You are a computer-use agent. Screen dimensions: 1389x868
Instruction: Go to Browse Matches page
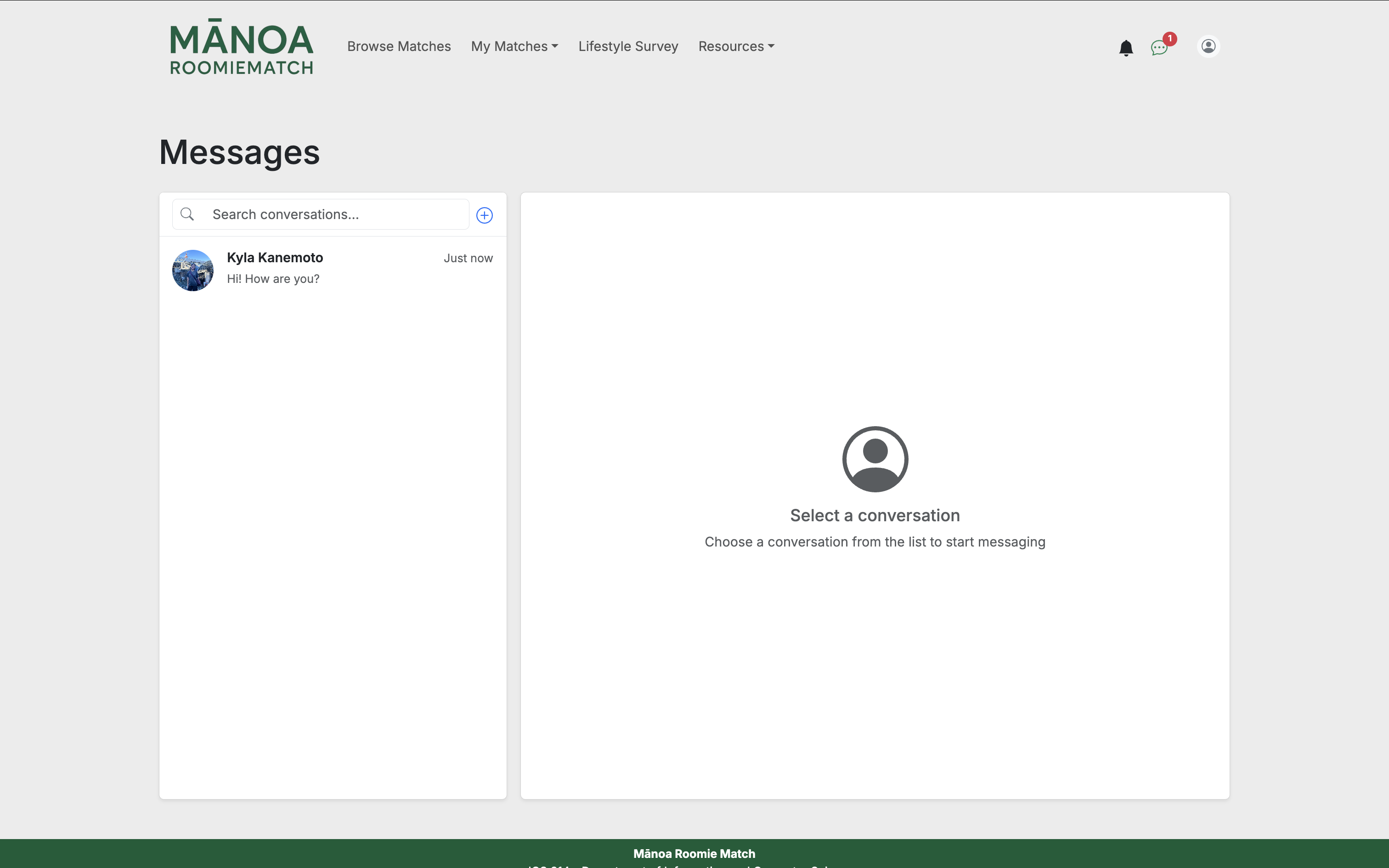[x=399, y=46]
